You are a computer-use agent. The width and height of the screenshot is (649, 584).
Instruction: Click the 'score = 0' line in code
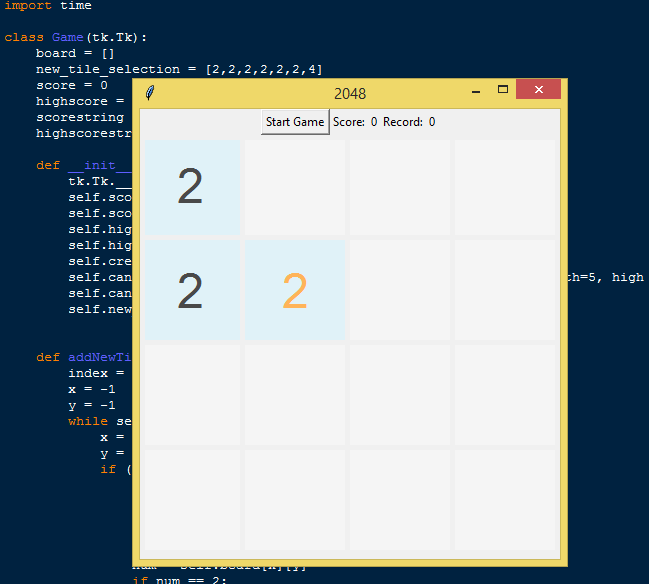[71, 86]
